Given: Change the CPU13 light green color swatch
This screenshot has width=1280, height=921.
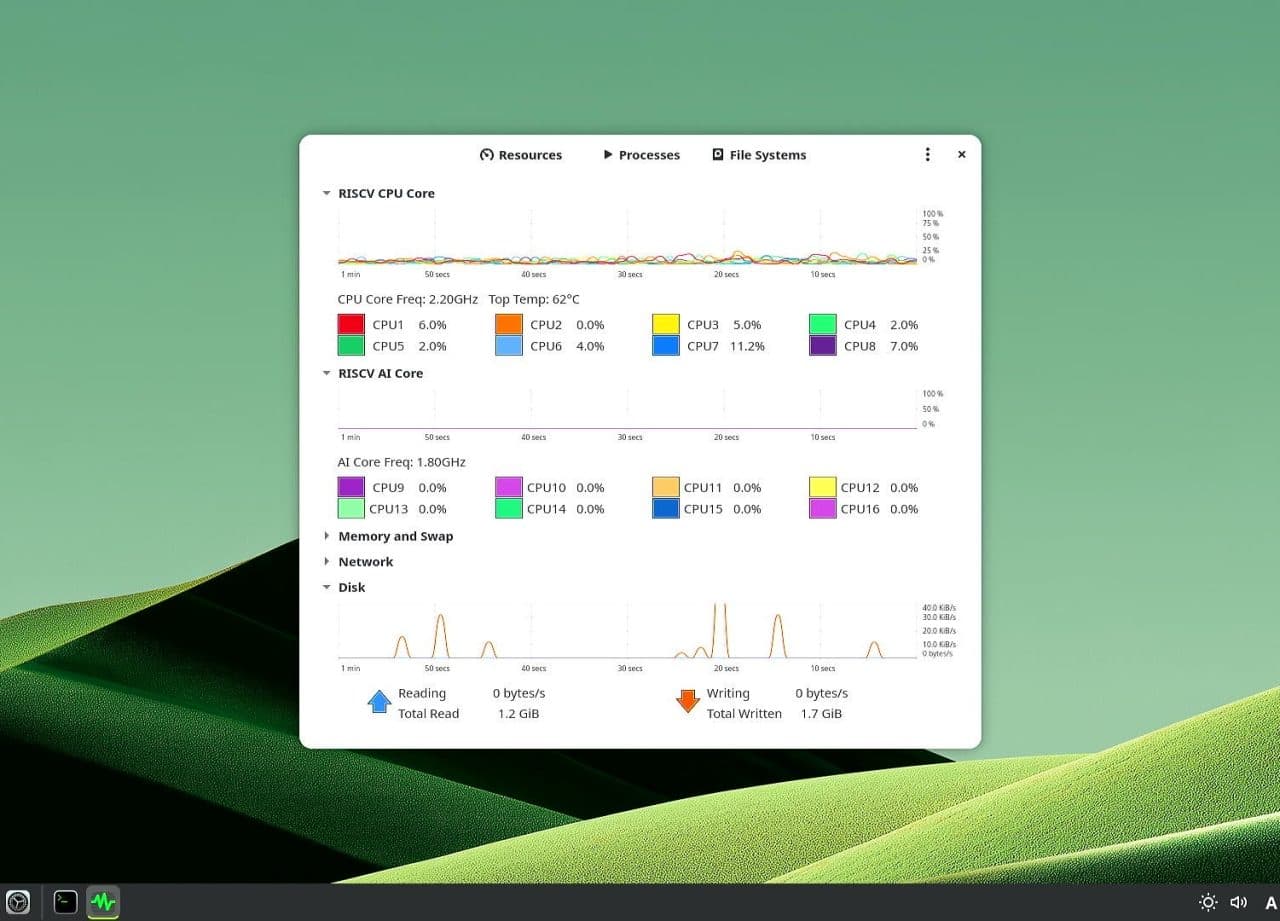Looking at the screenshot, I should tap(351, 509).
